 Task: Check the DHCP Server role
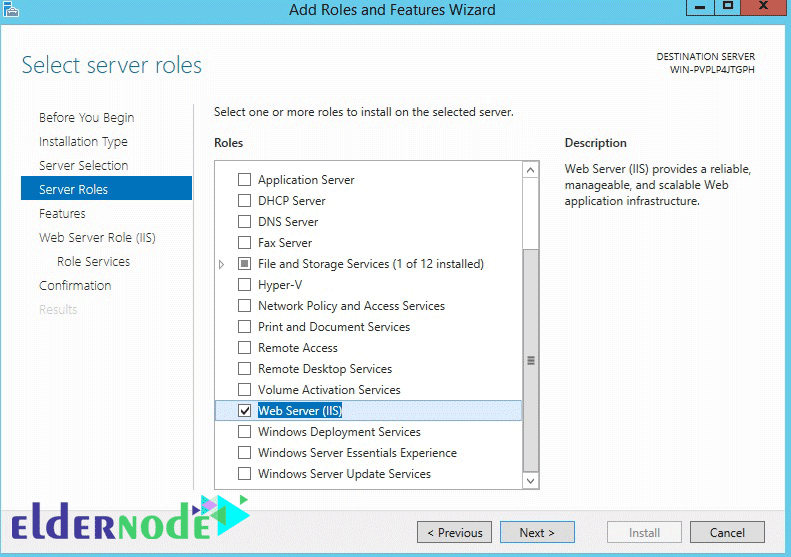tap(244, 201)
